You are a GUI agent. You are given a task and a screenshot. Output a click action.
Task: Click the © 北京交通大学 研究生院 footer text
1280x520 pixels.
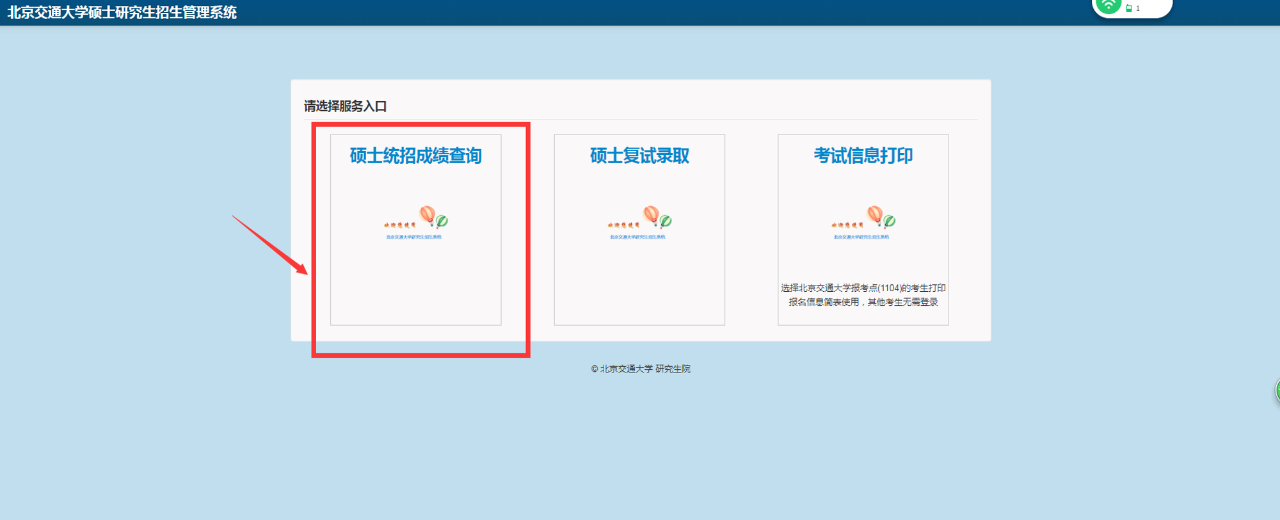(x=640, y=369)
